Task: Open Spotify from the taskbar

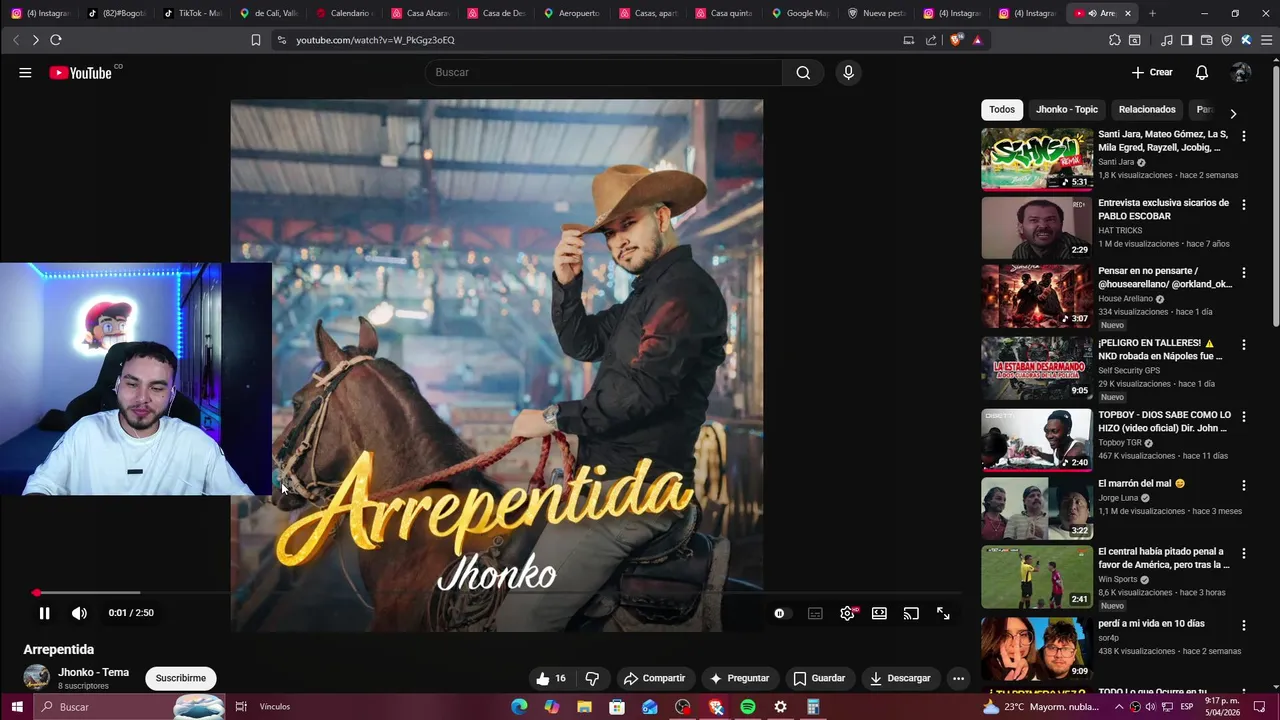Action: click(x=748, y=707)
